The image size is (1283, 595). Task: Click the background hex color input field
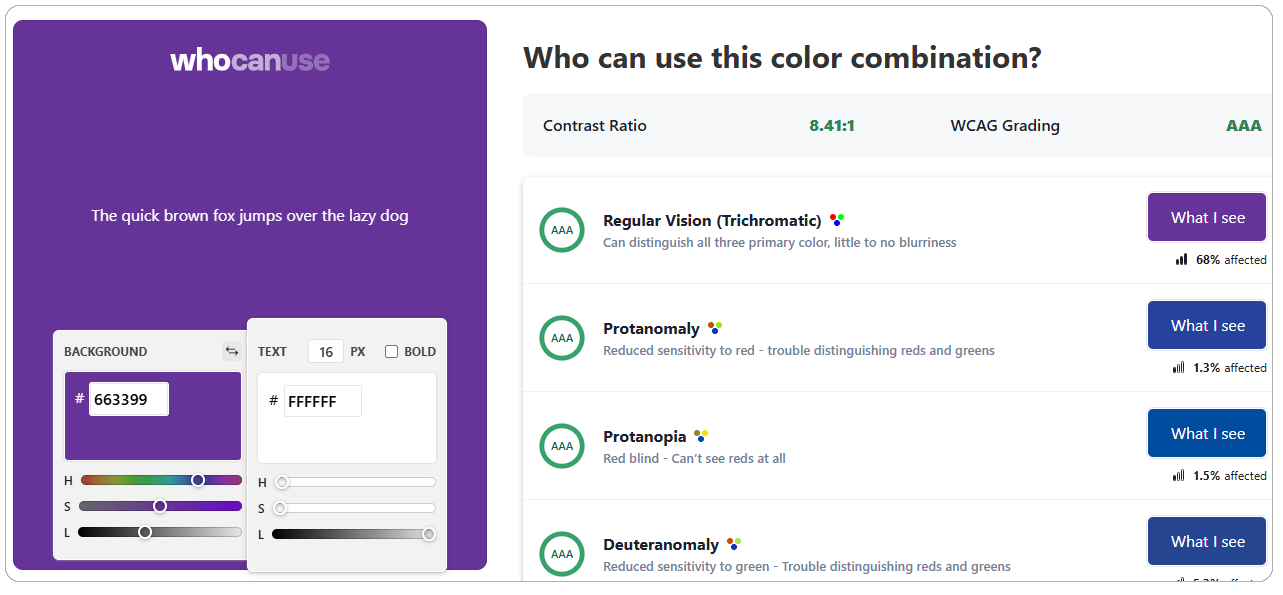click(128, 399)
